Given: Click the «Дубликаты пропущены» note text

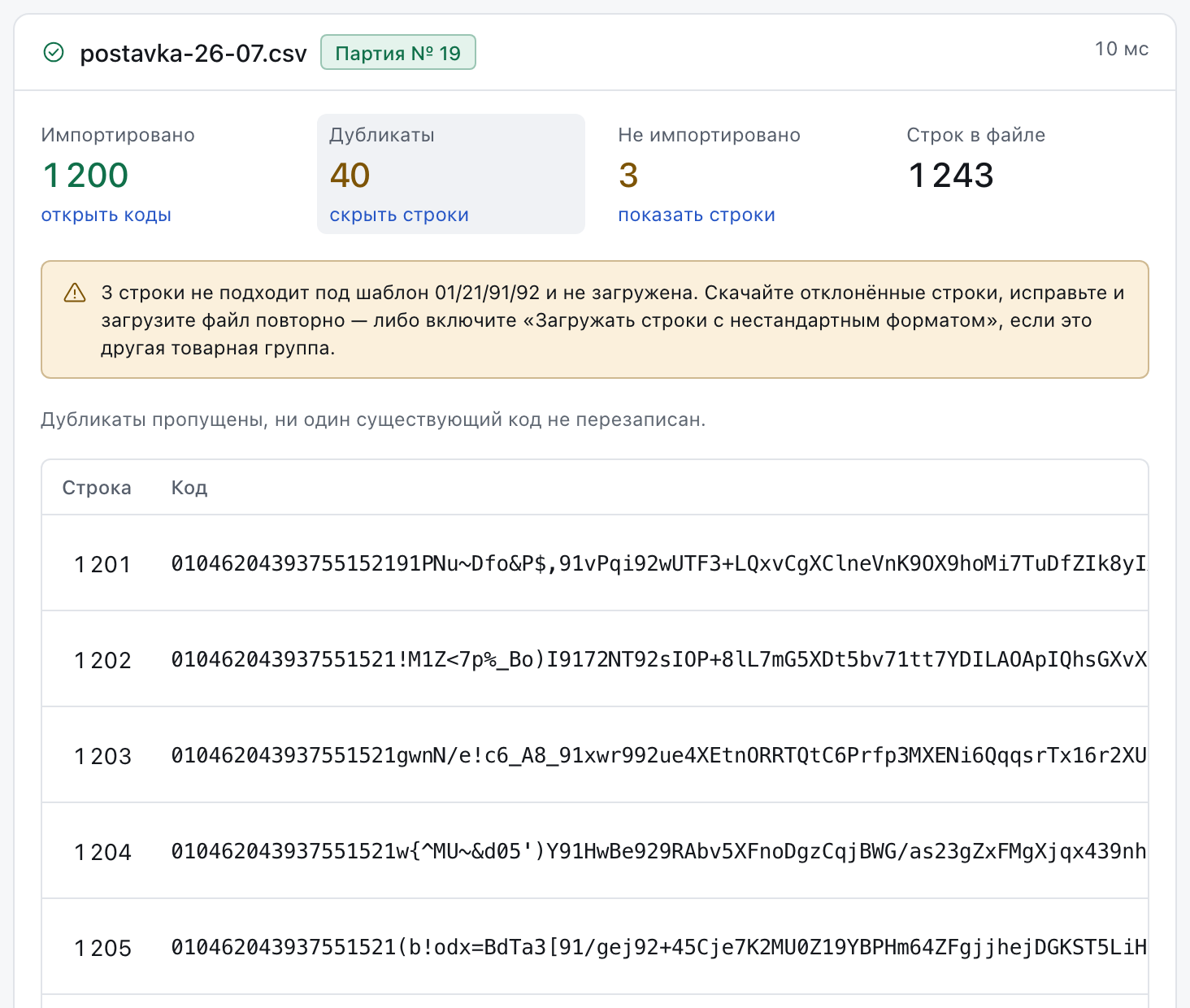Looking at the screenshot, I should click(x=373, y=420).
